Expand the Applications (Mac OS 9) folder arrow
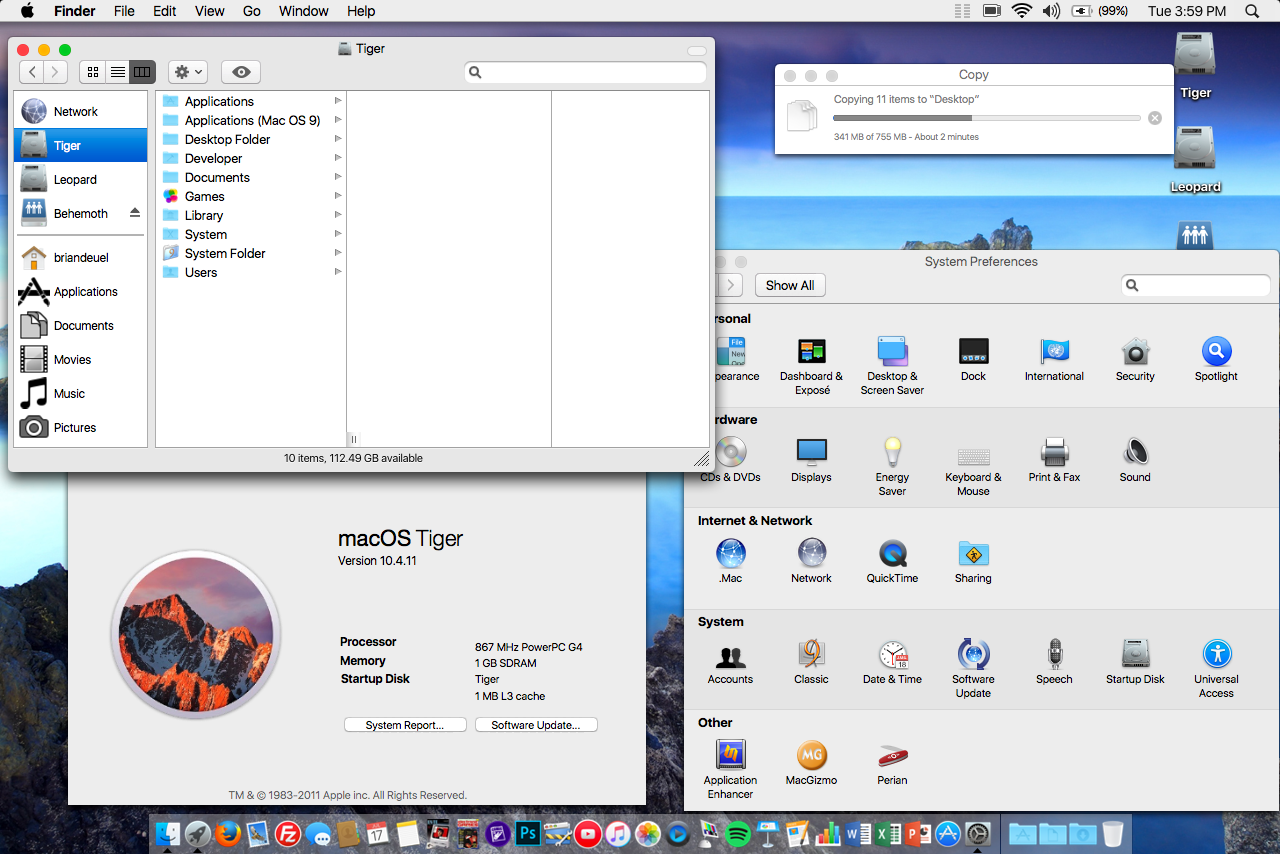1280x854 pixels. [338, 120]
